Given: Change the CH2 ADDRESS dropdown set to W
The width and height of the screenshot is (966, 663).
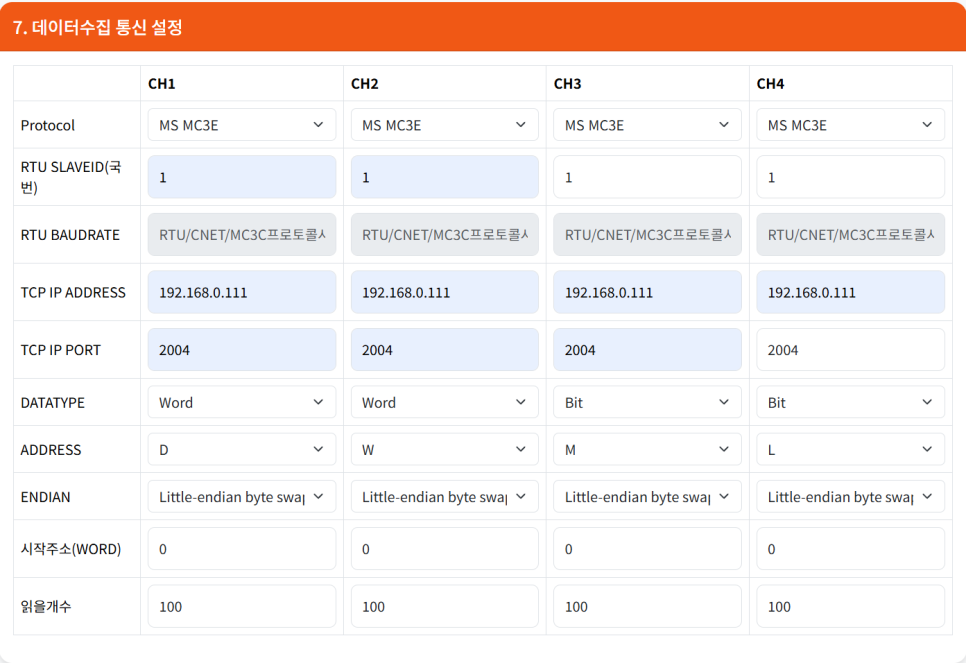Looking at the screenshot, I should 444,449.
